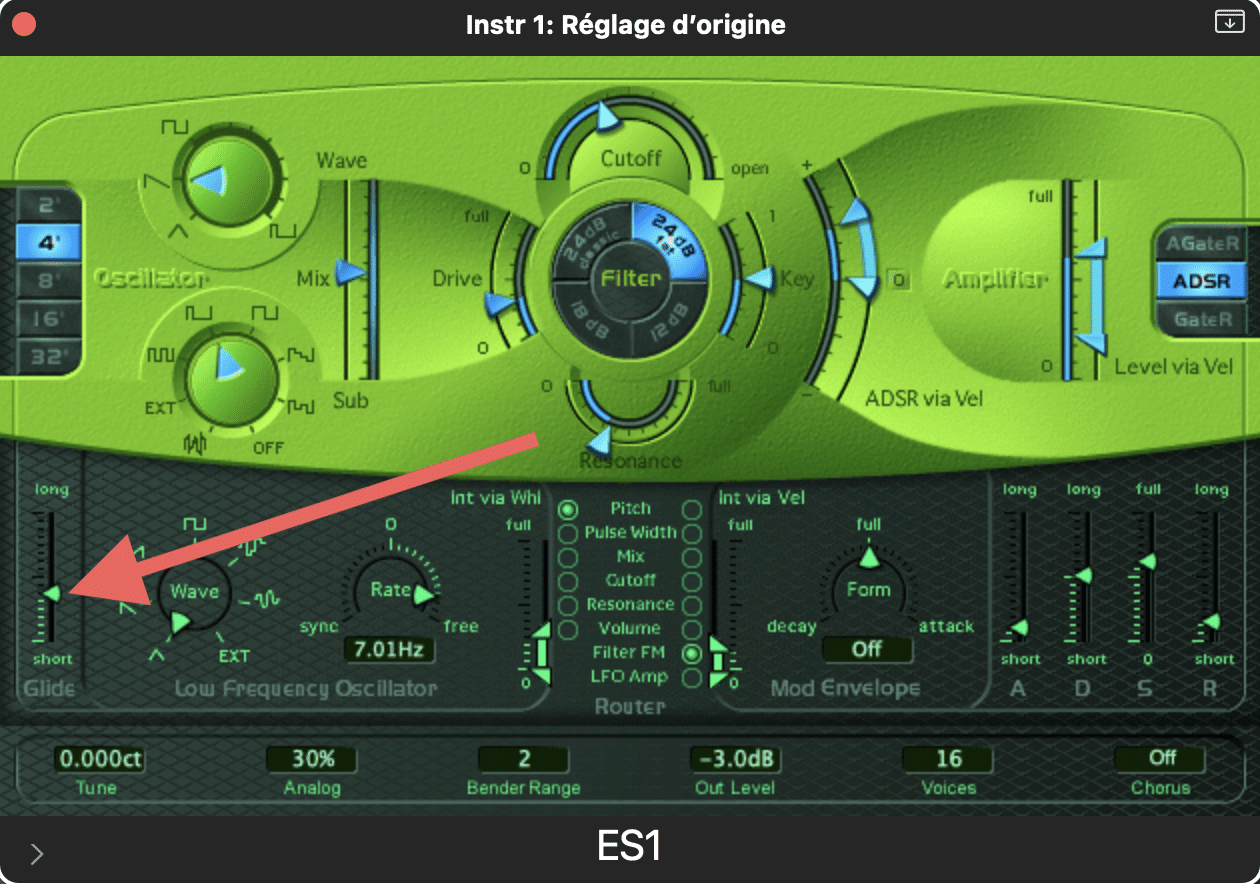Select the 16' oscillator octave button

pos(49,319)
